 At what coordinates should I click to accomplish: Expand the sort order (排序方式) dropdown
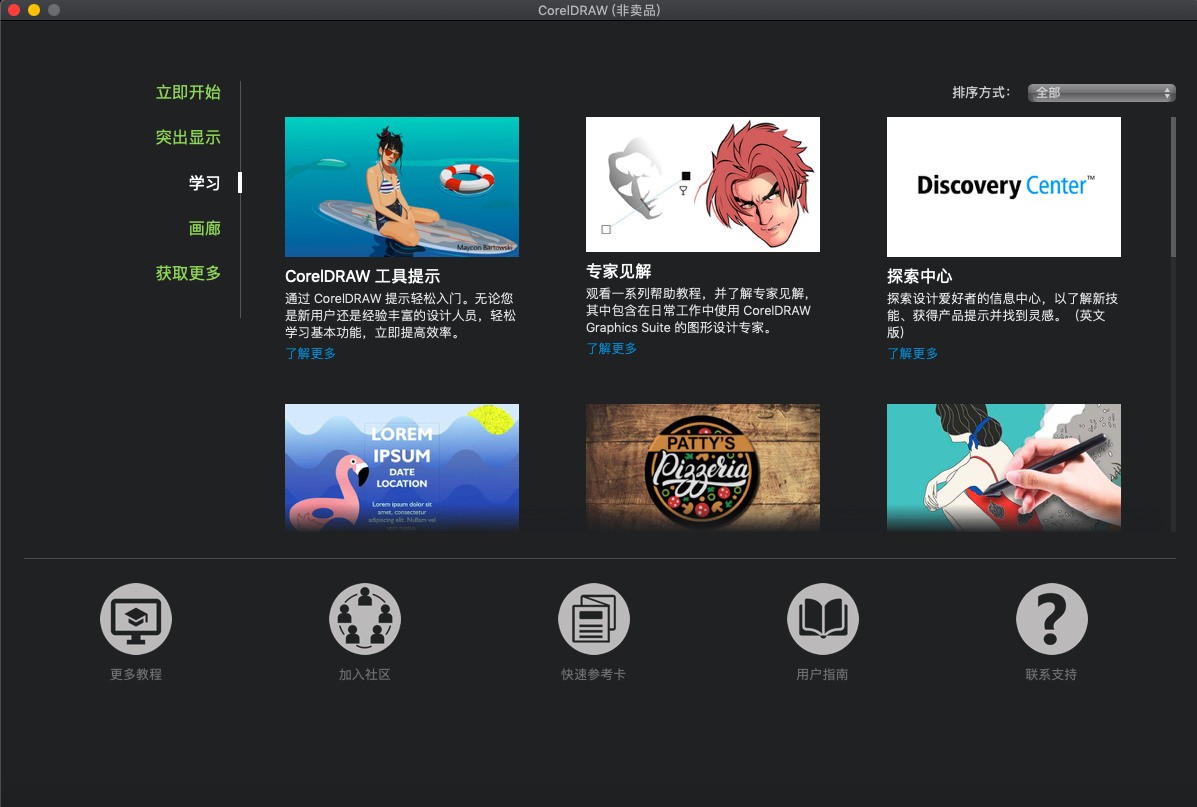point(1099,93)
